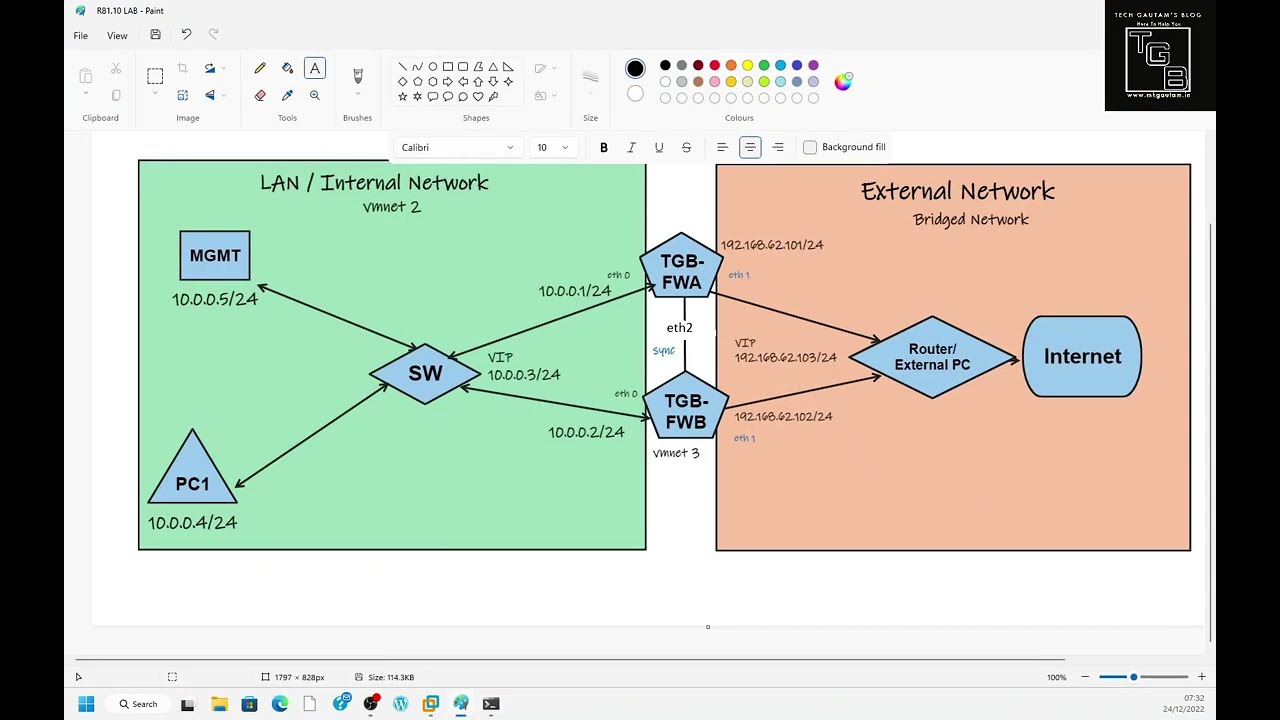Toggle Bold text formatting
Viewport: 1280px width, 720px height.
(604, 147)
